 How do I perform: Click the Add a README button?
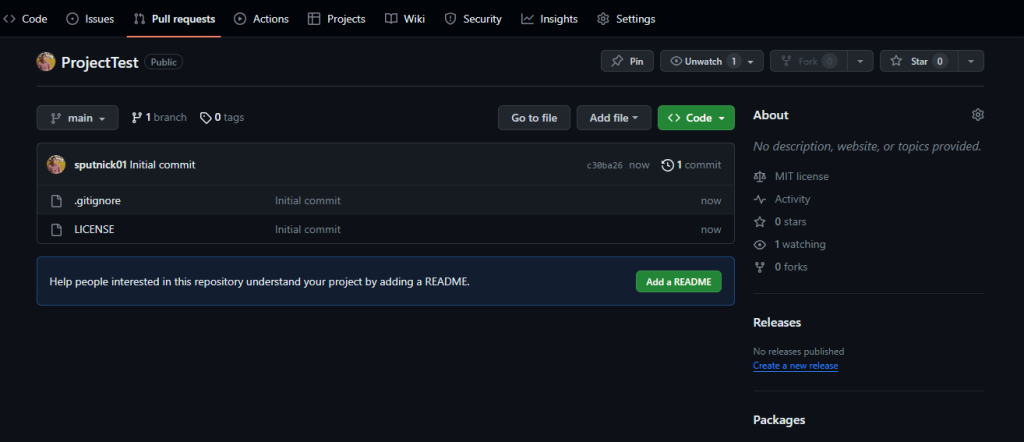tap(679, 281)
